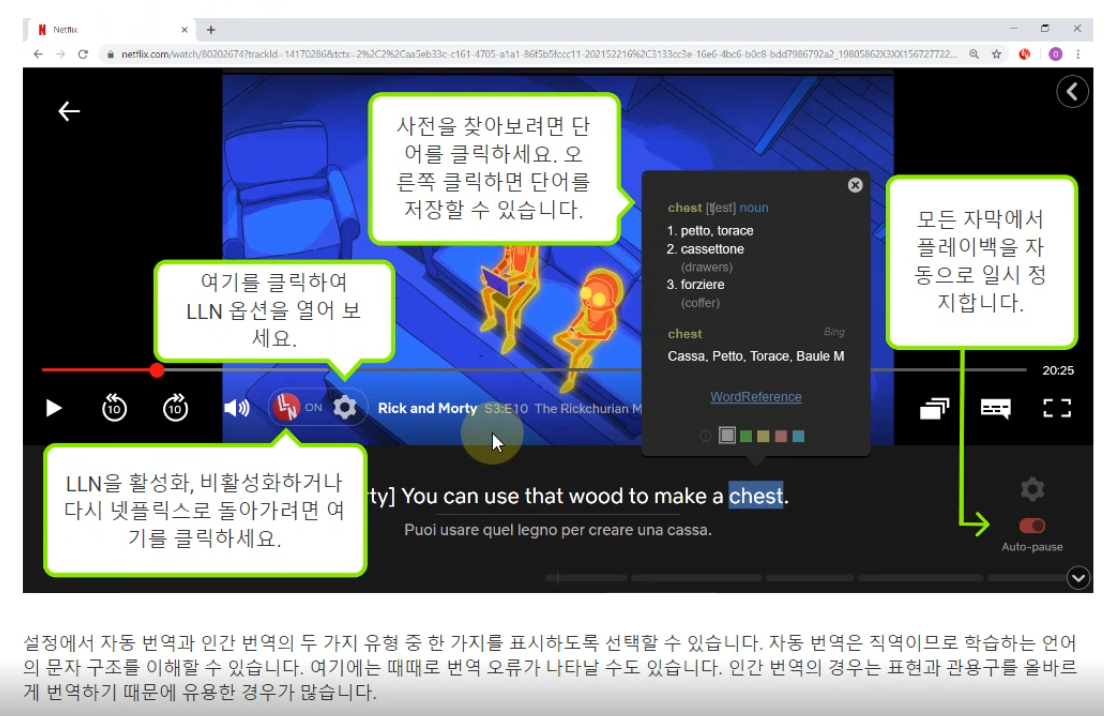Click the Italian translation subtitle line
Image resolution: width=1104 pixels, height=716 pixels.
558,529
